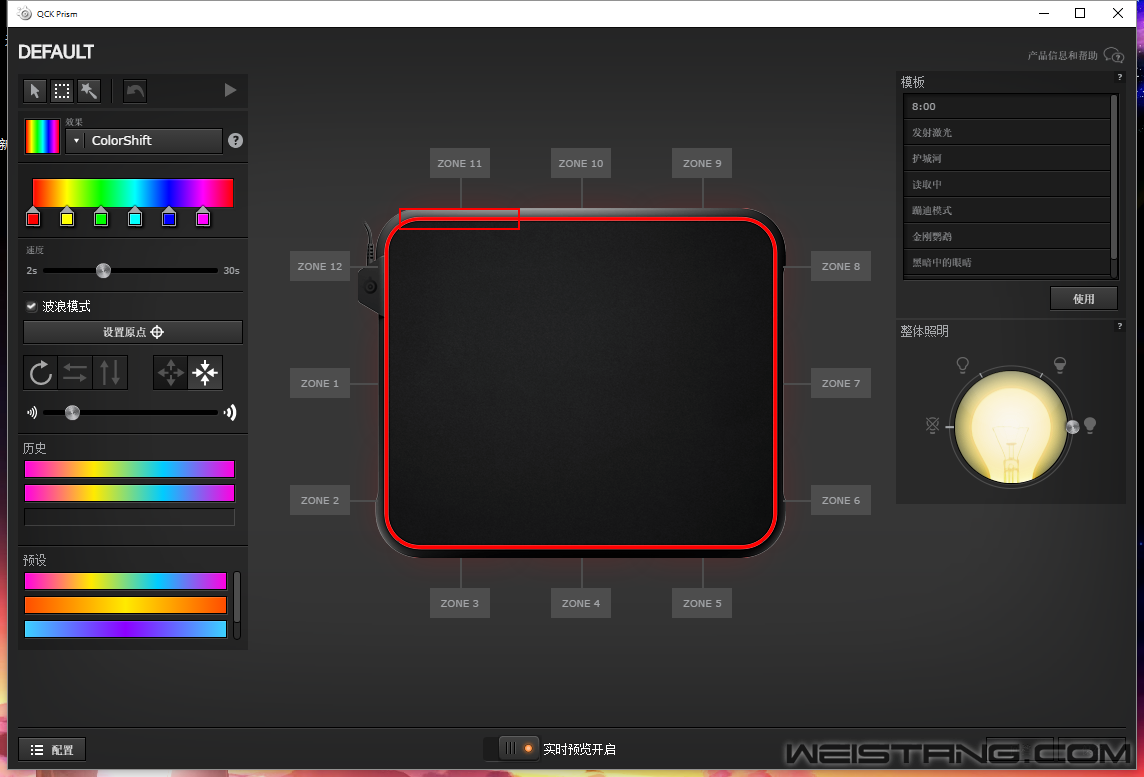Select ZONE 3 label
1144x777 pixels.
pyautogui.click(x=460, y=603)
